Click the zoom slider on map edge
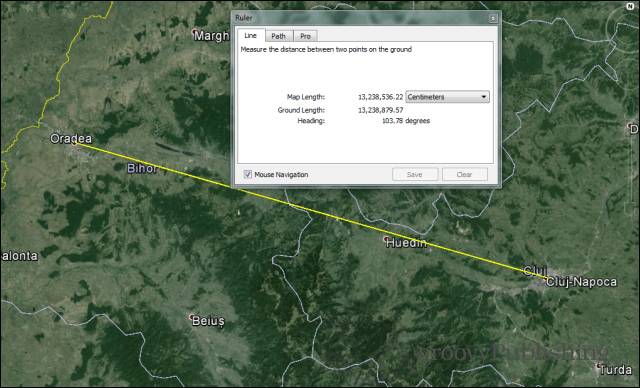 click(632, 171)
